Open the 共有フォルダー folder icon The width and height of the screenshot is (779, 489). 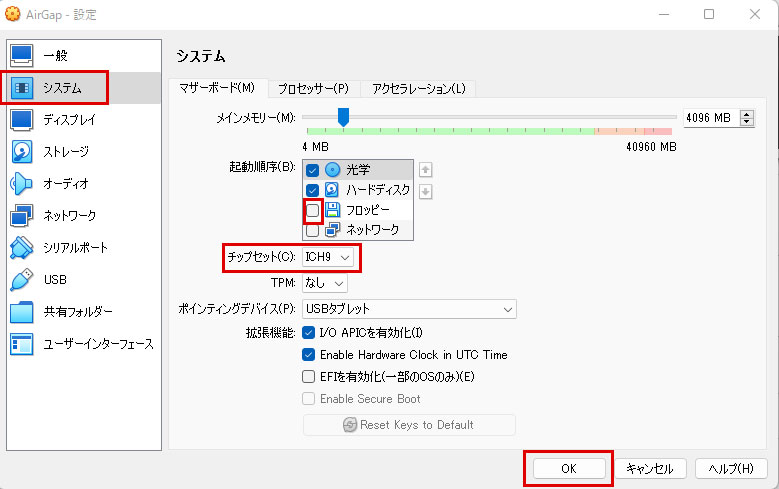click(21, 312)
